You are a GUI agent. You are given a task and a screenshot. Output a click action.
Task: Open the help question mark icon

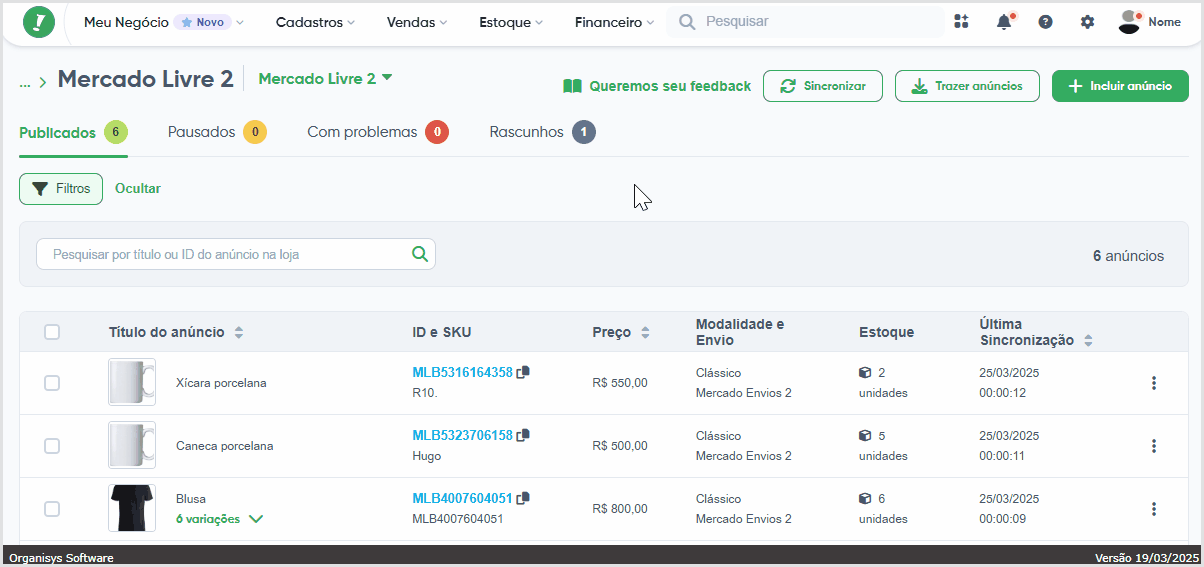coord(1045,22)
